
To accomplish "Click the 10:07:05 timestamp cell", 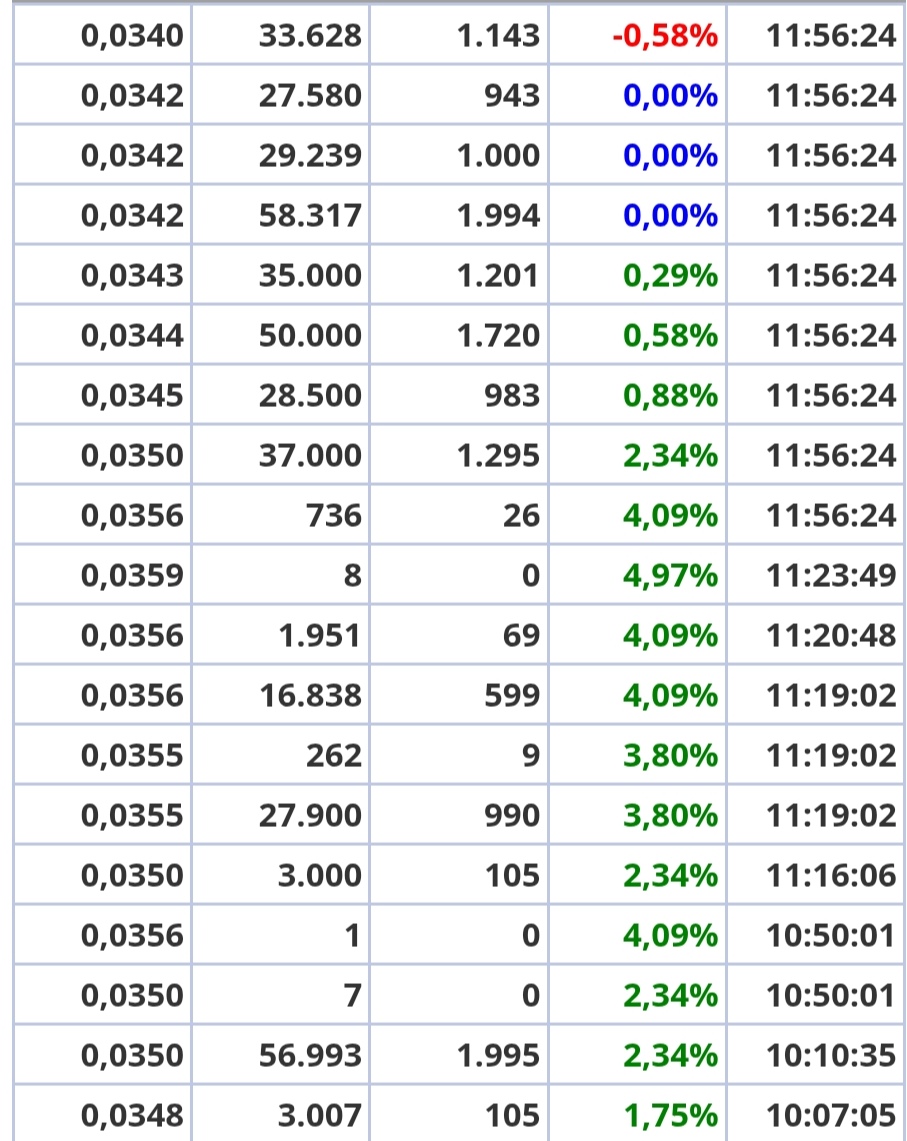I will 815,1114.
